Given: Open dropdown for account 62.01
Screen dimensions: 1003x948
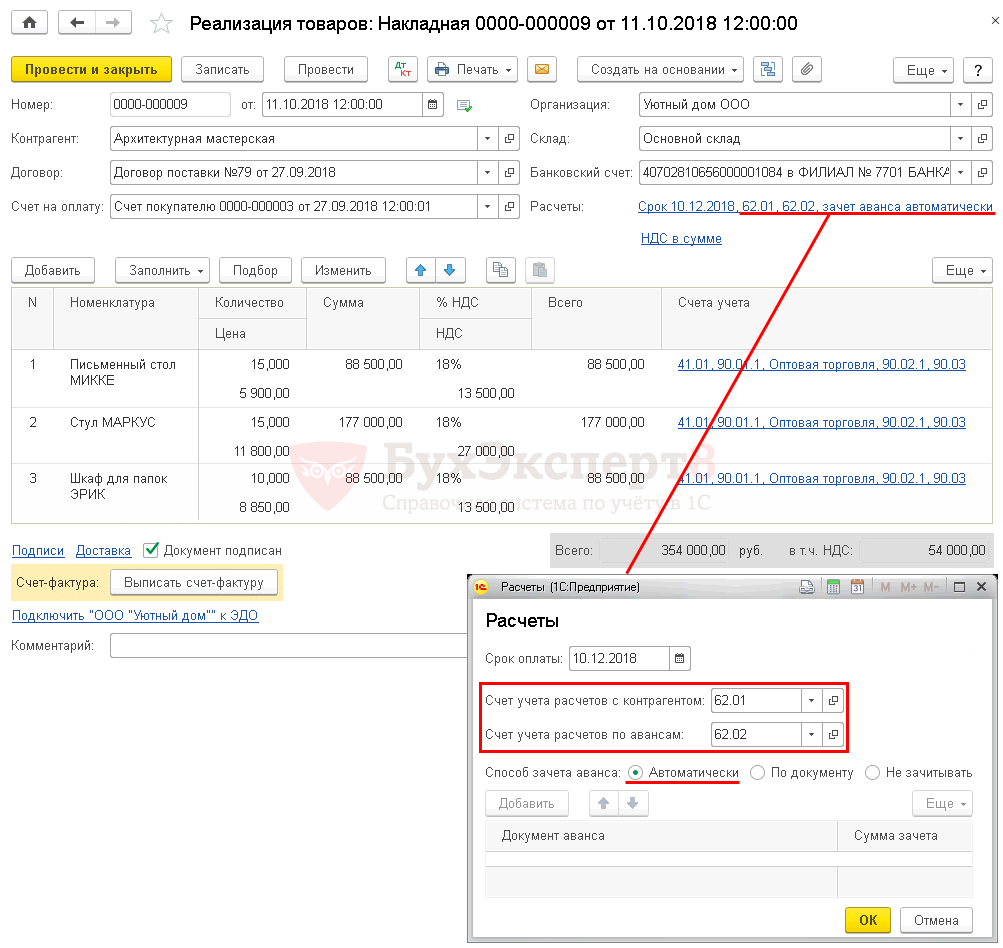Looking at the screenshot, I should [811, 701].
